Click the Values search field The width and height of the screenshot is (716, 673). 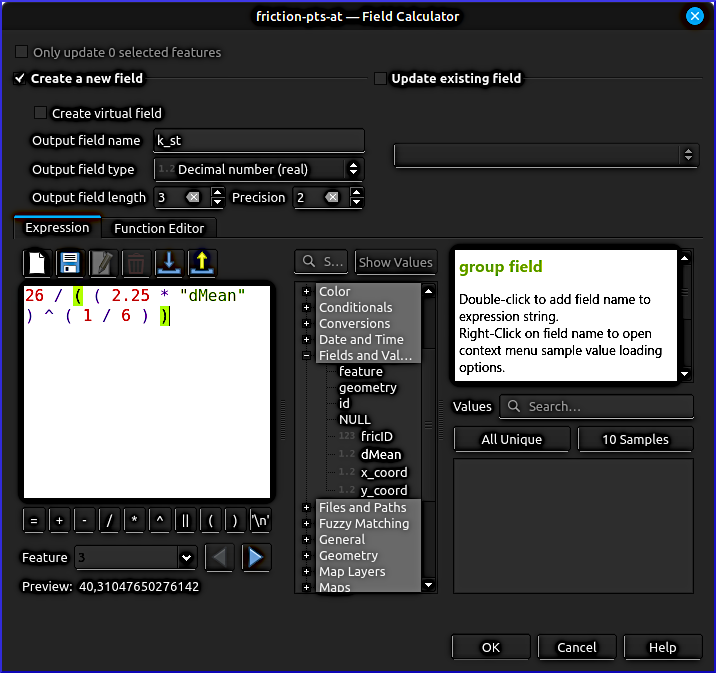tap(596, 406)
